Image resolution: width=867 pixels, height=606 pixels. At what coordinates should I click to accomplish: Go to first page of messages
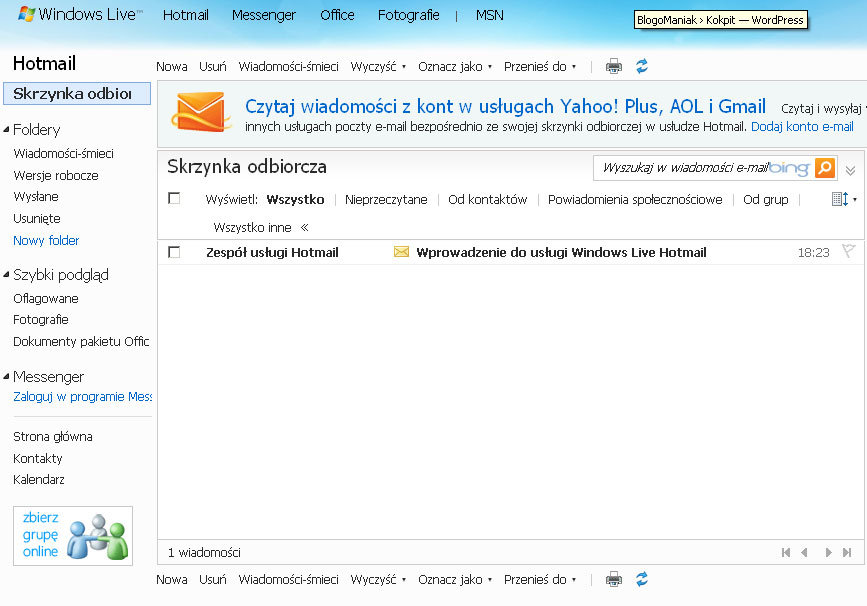[x=786, y=552]
